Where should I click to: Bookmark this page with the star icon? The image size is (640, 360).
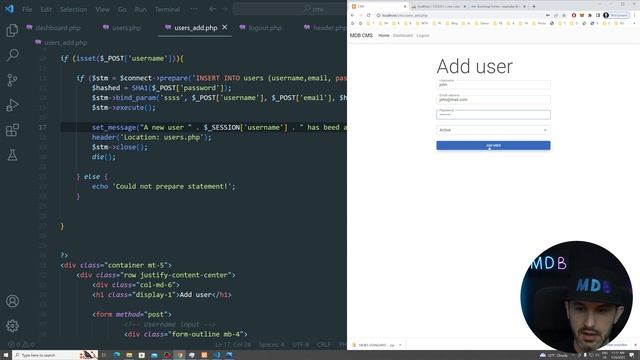point(564,15)
